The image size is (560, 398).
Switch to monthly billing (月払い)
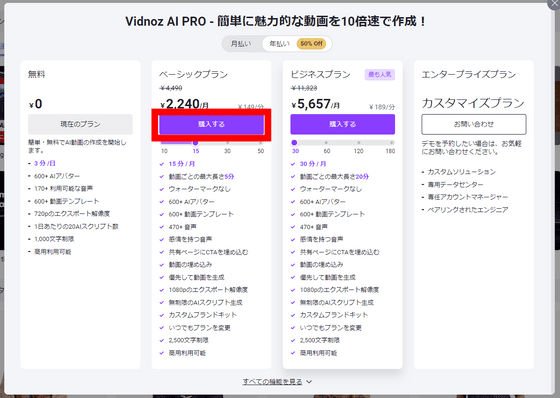241,44
